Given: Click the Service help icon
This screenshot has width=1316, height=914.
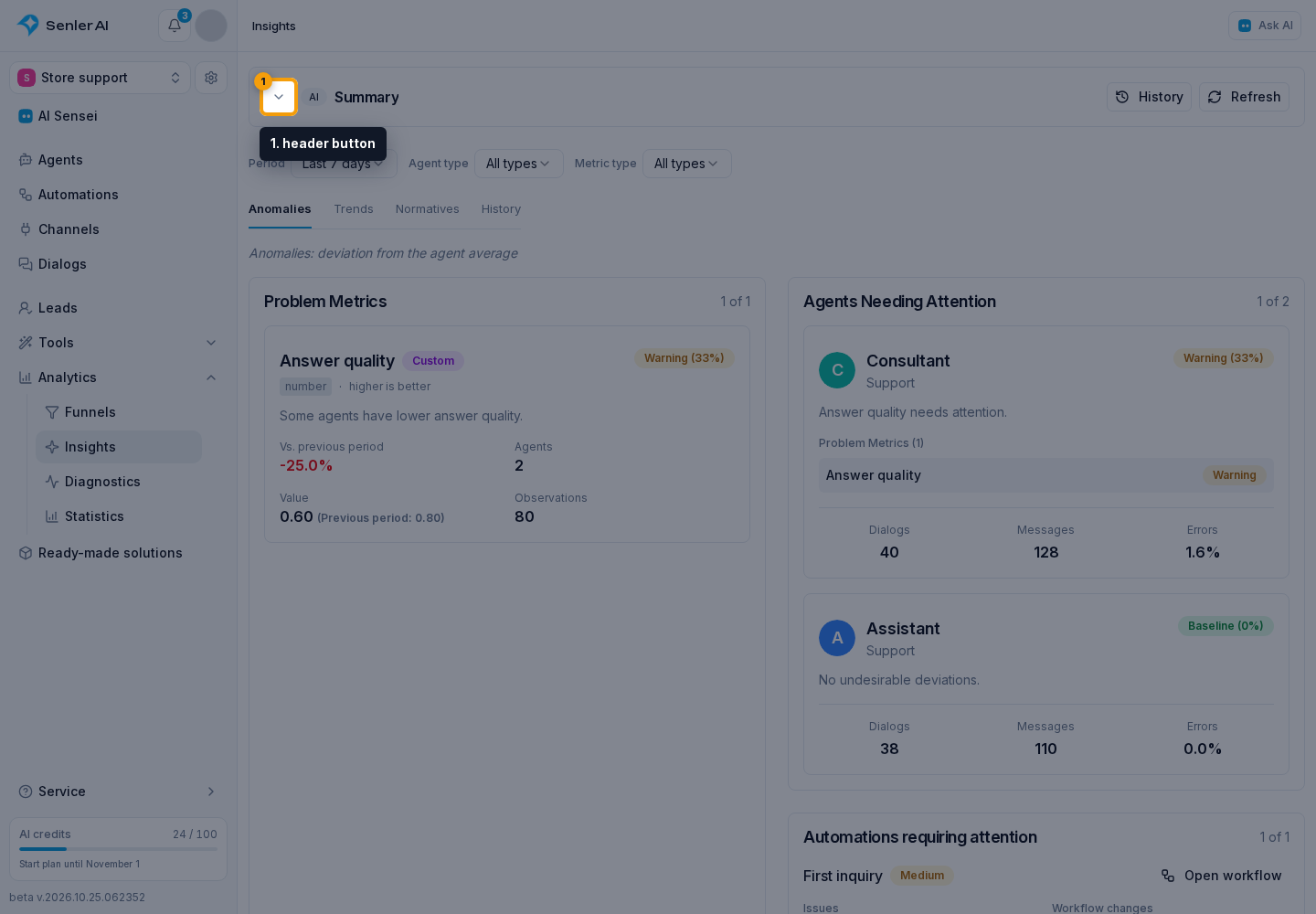Looking at the screenshot, I should point(26,792).
